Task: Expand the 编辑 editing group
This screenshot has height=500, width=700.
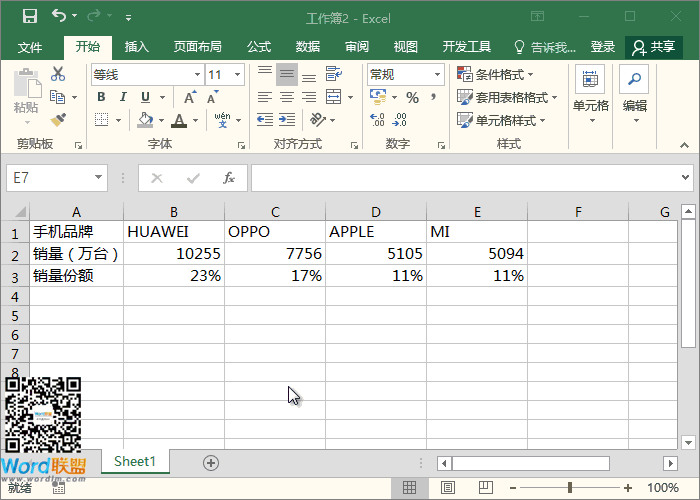Action: pos(635,95)
